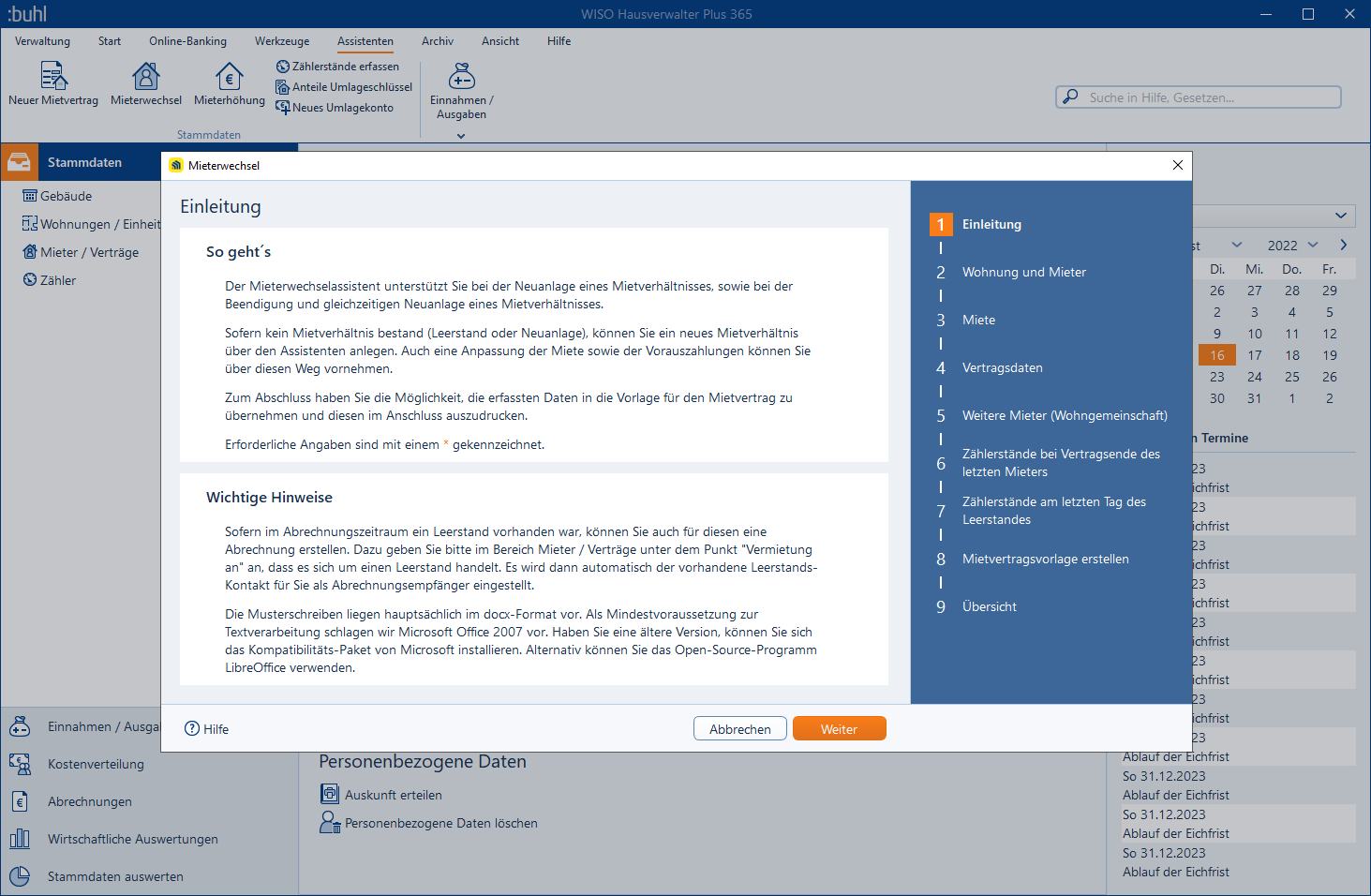
Task: Open the Werkzeuge tab
Action: (x=282, y=41)
